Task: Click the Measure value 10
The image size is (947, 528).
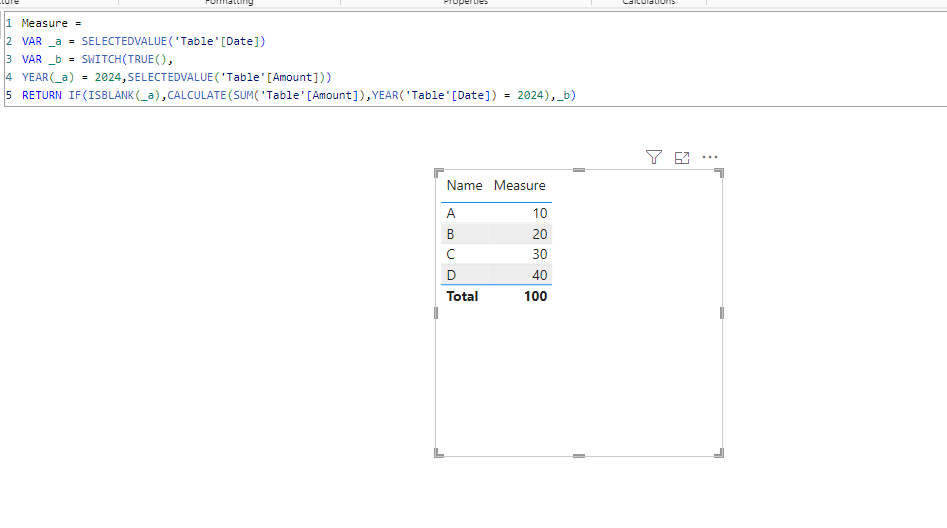Action: (539, 213)
